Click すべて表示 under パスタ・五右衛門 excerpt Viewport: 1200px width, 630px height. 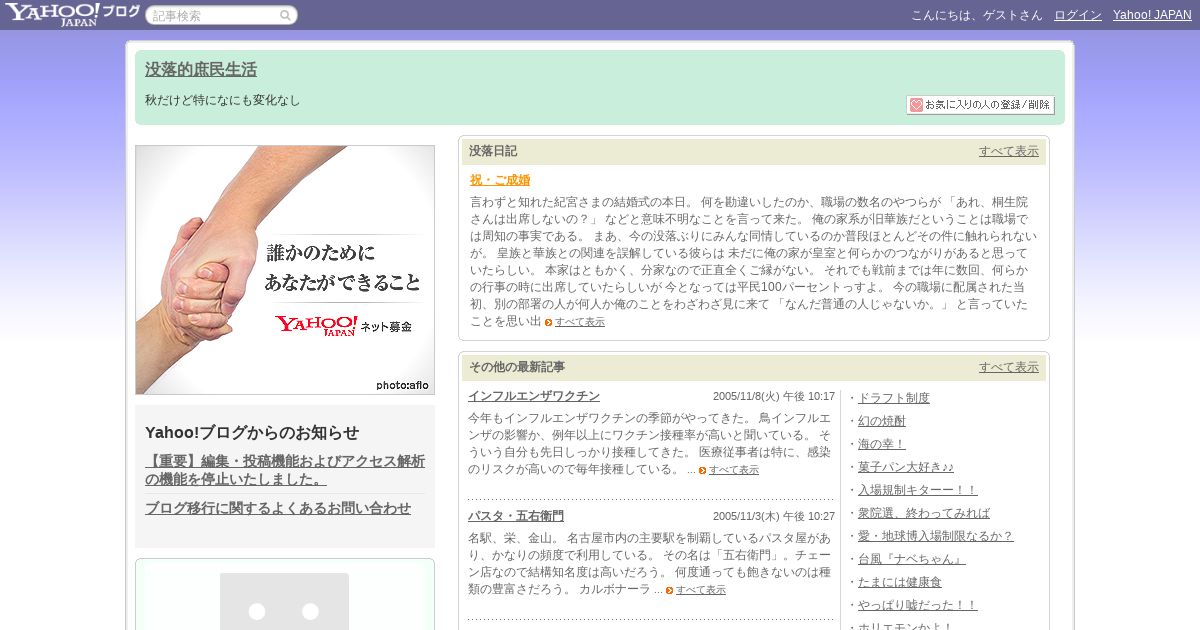tap(701, 590)
